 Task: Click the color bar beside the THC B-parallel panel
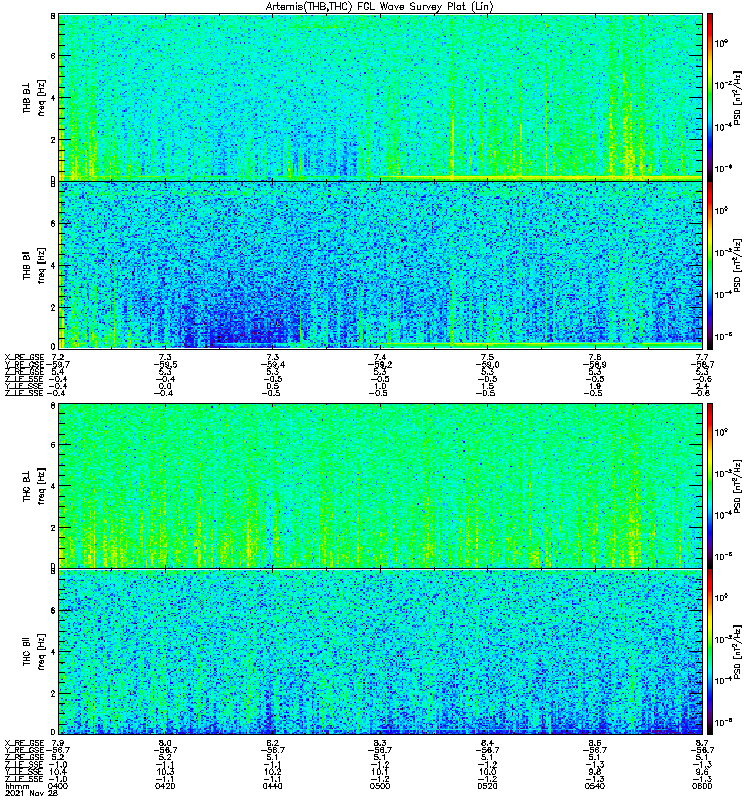[709, 652]
